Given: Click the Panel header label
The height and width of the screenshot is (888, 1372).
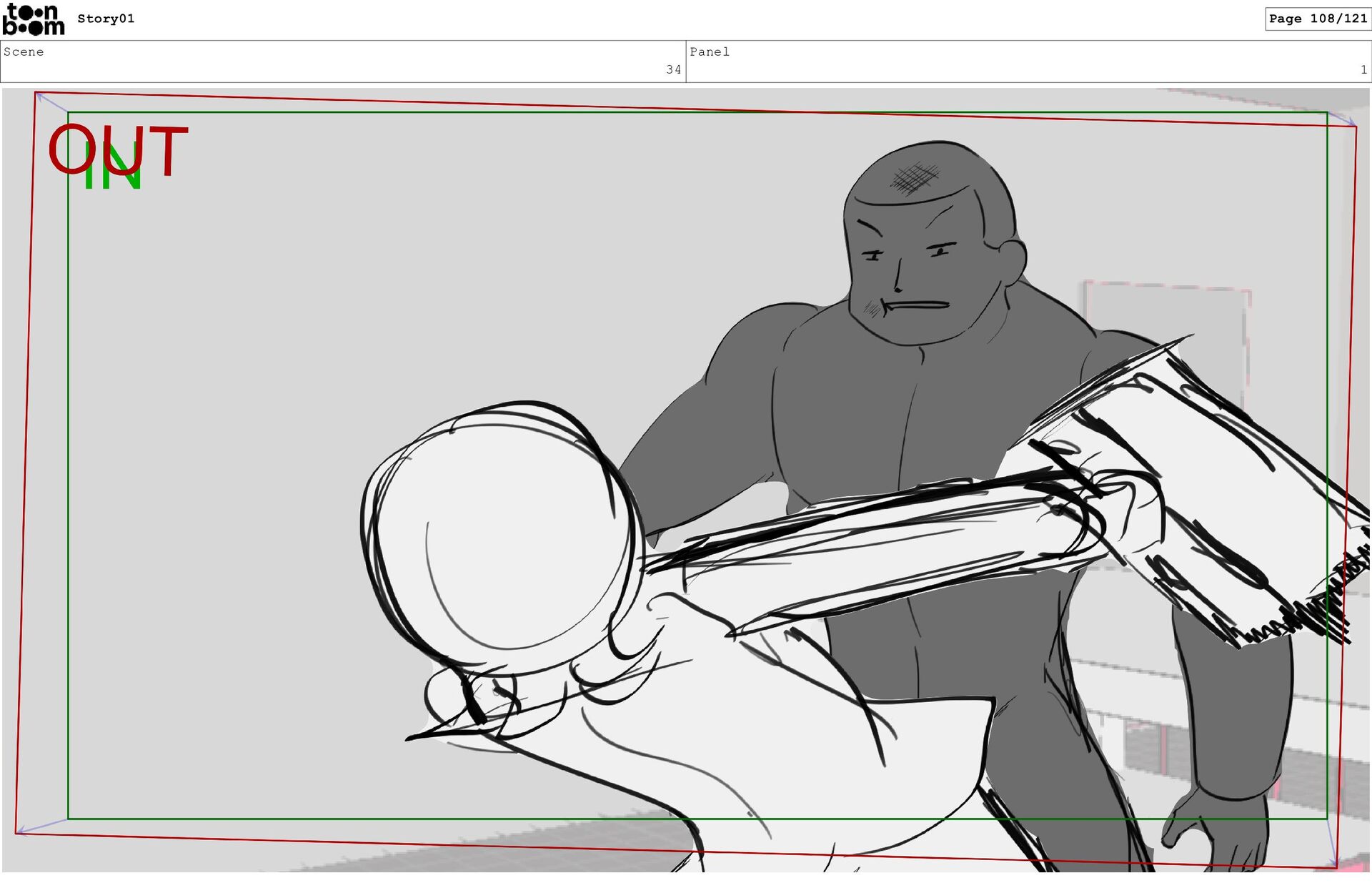Looking at the screenshot, I should coord(709,51).
